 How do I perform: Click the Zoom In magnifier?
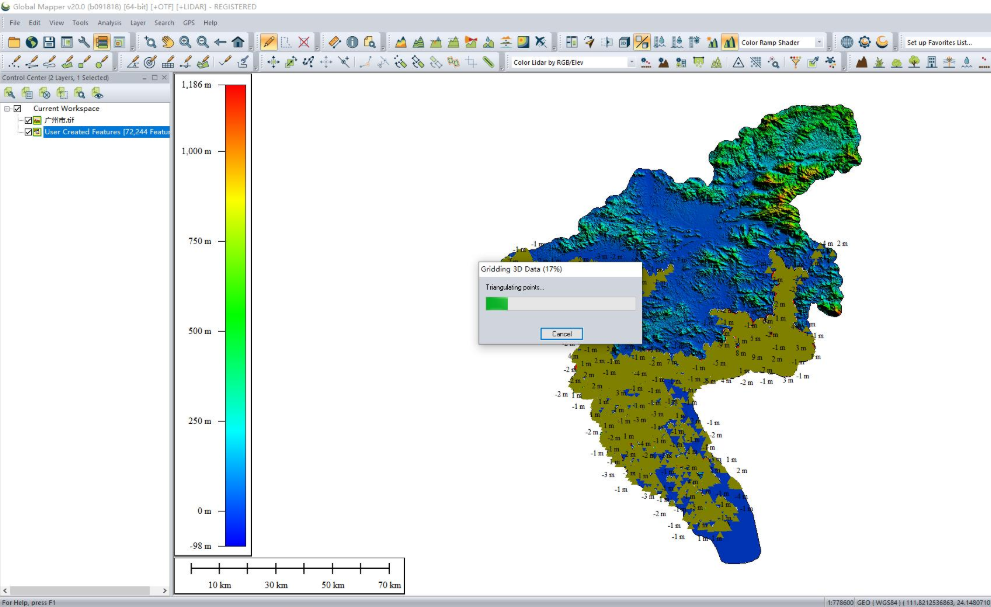click(x=185, y=42)
